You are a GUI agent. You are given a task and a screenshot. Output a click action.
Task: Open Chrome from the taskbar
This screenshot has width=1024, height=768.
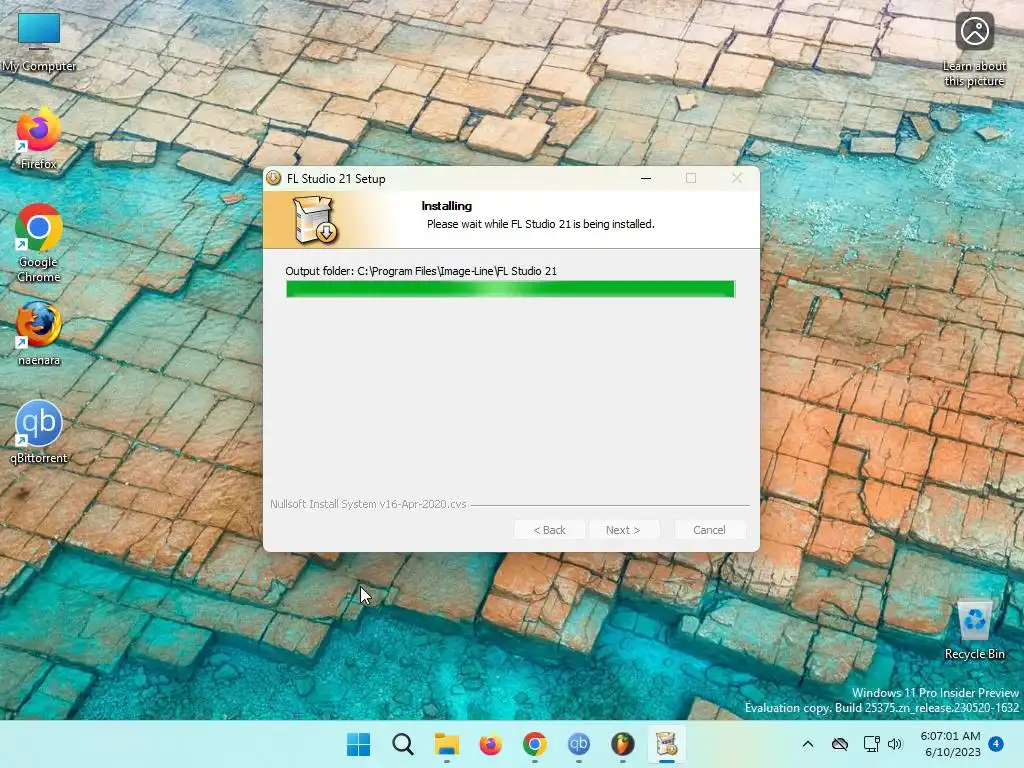(x=534, y=744)
